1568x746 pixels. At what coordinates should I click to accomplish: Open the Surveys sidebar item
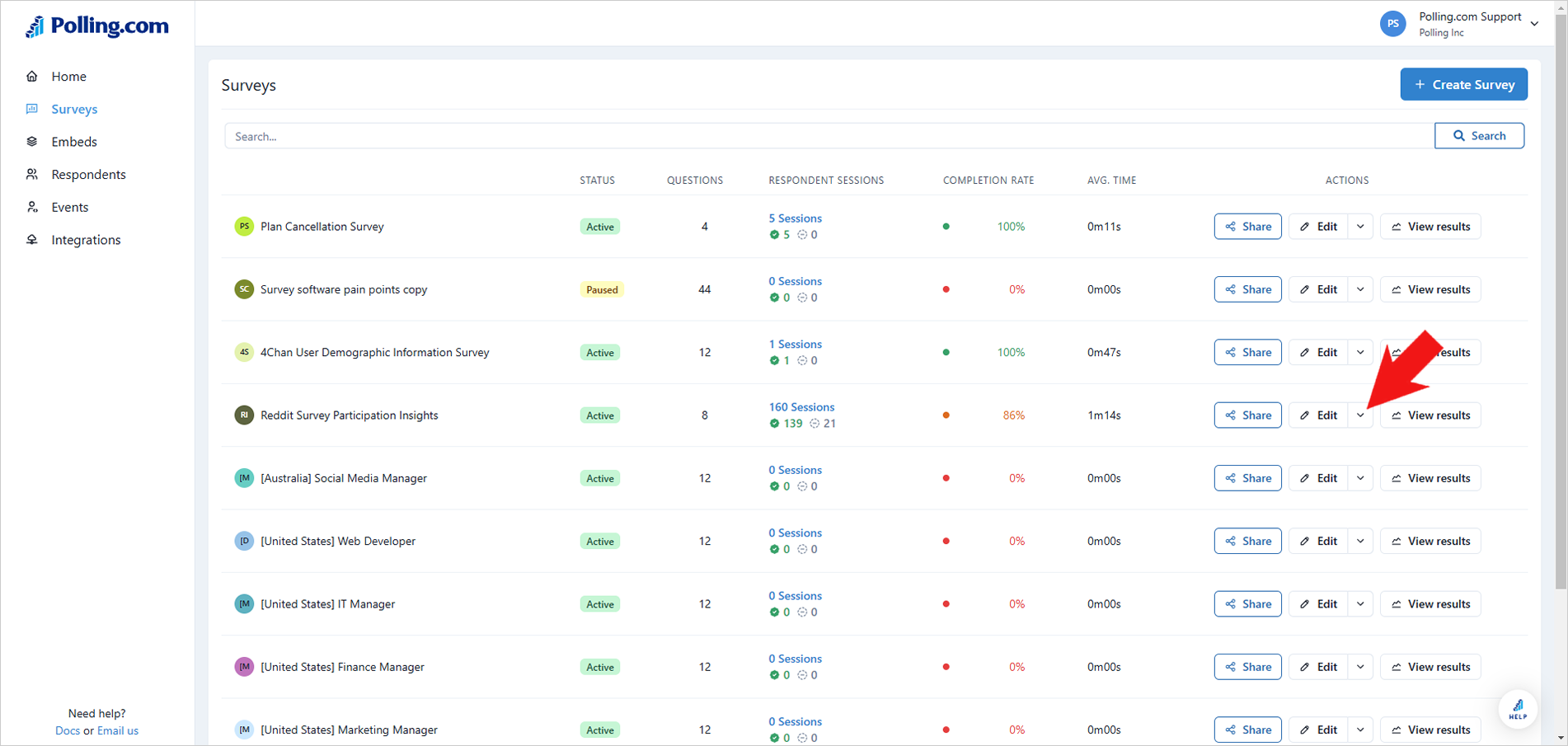(x=74, y=109)
